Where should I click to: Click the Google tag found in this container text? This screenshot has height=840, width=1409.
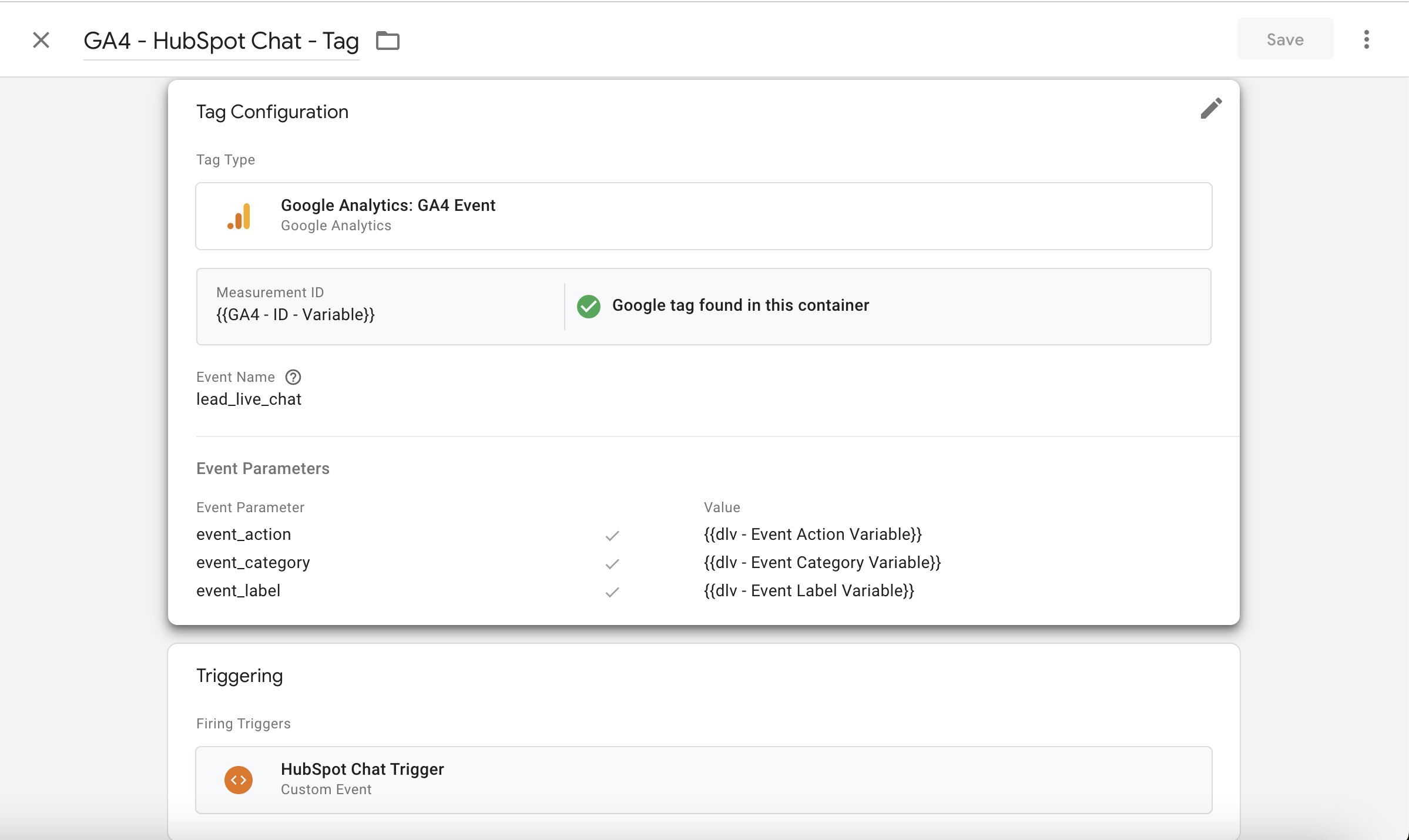pyautogui.click(x=740, y=305)
